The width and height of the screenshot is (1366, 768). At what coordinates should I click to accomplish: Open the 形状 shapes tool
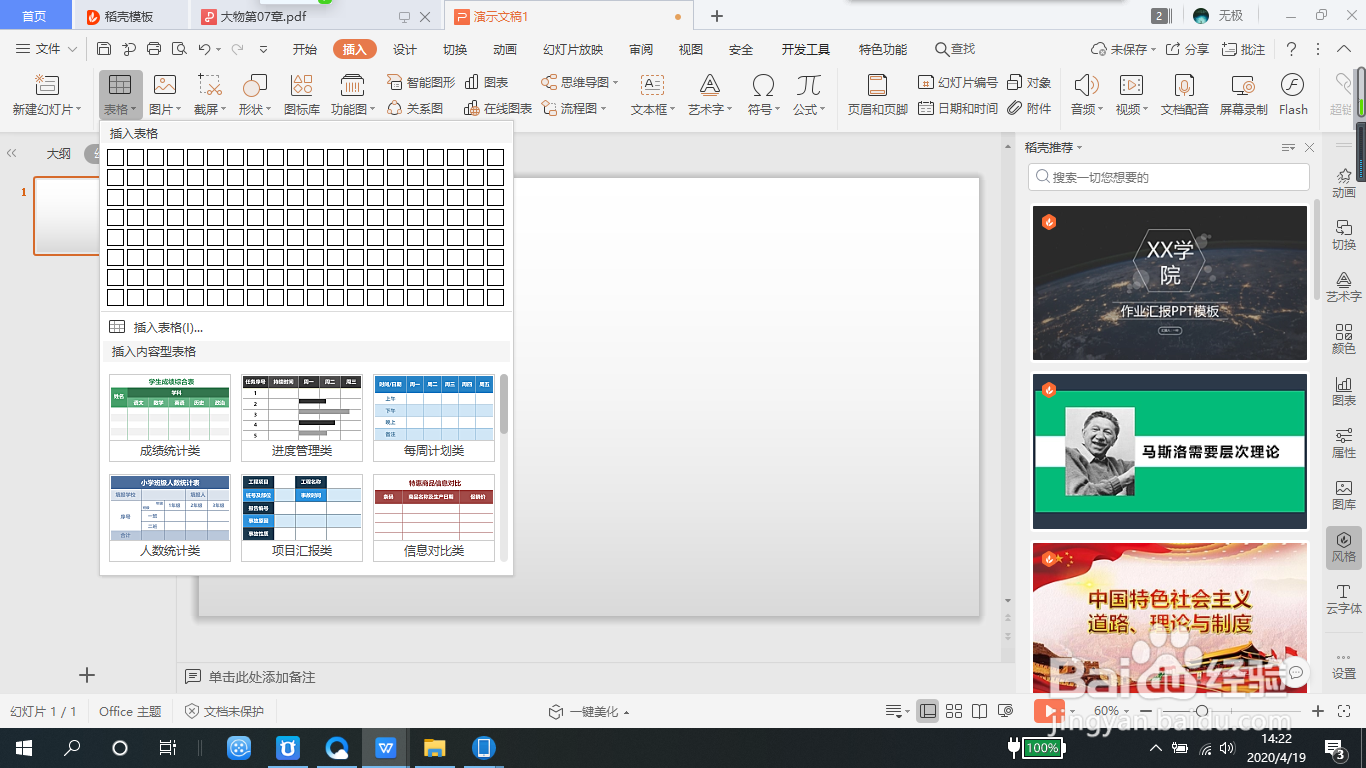255,95
